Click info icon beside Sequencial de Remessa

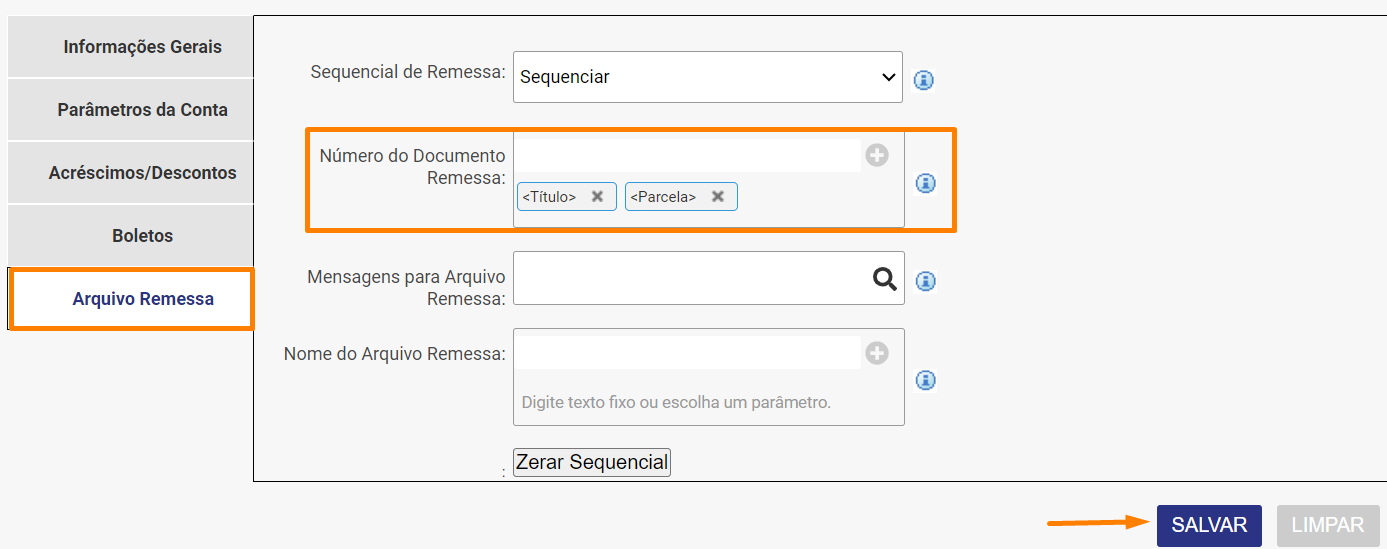924,80
